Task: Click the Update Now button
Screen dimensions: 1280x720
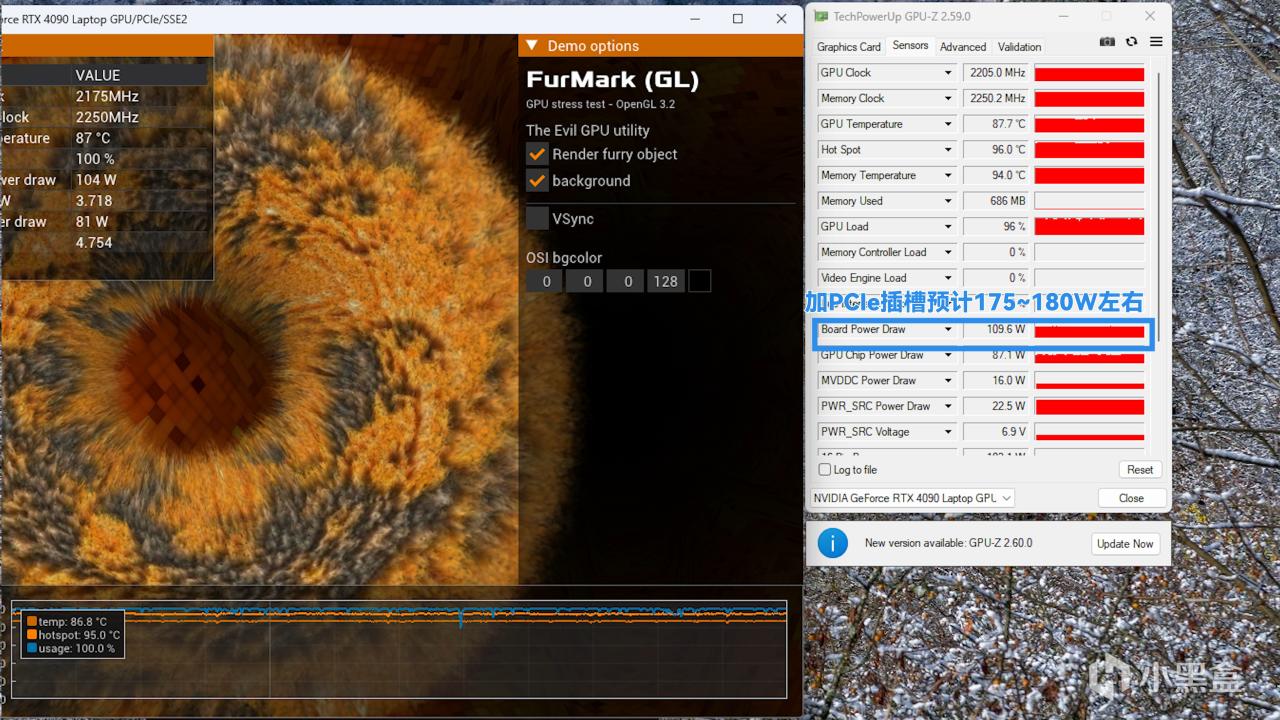Action: [x=1125, y=544]
